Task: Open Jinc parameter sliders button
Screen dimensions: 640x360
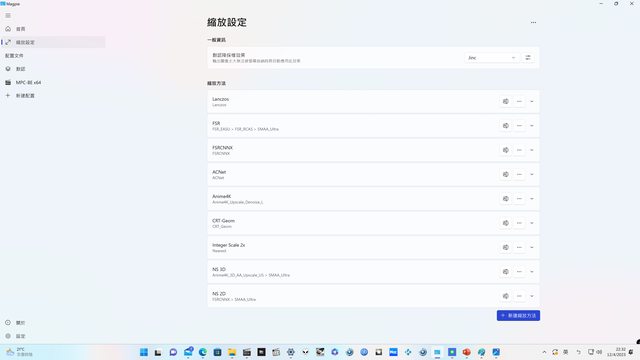Action: 528,58
